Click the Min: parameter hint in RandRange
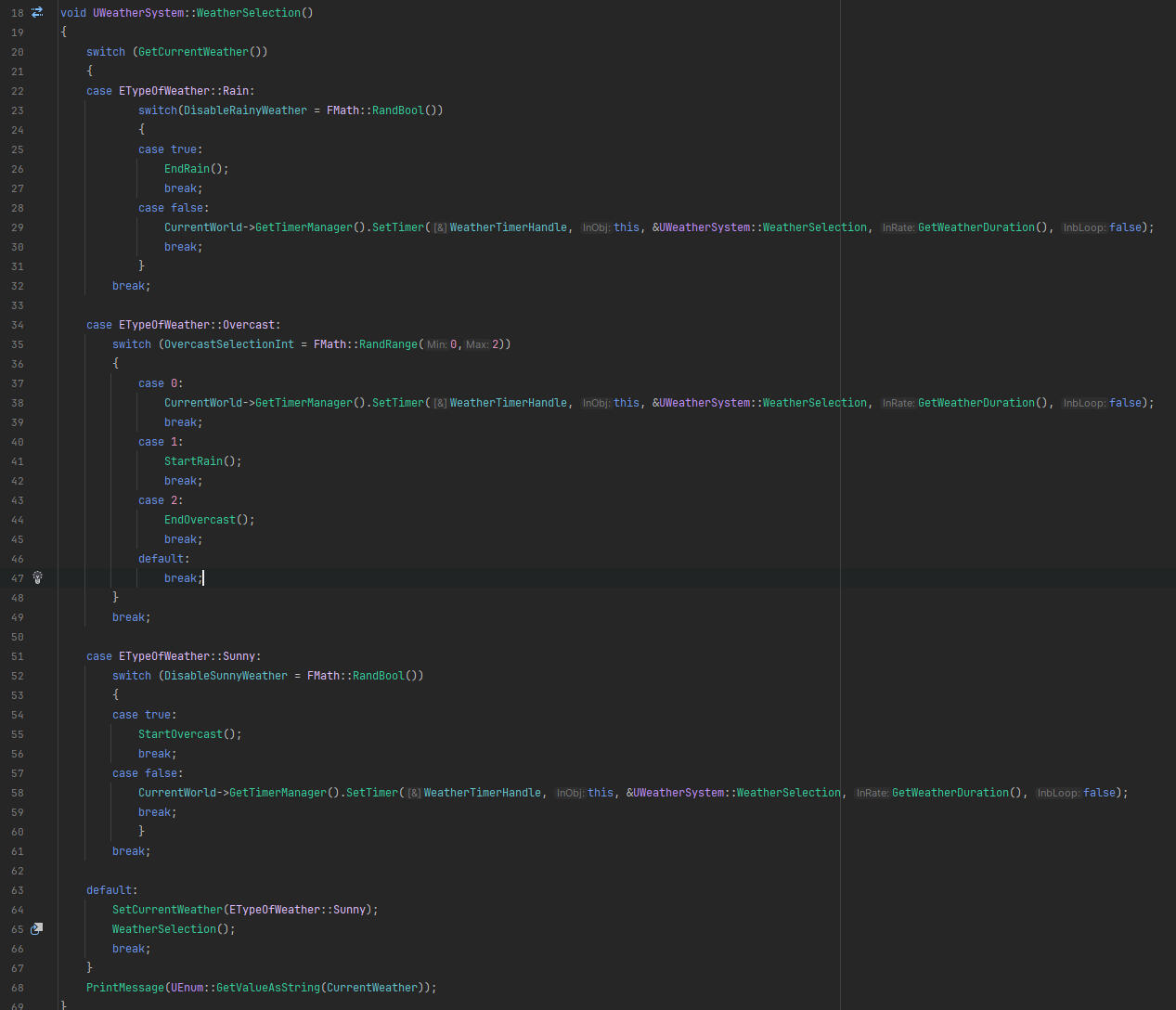This screenshot has width=1176, height=1010. (x=436, y=344)
